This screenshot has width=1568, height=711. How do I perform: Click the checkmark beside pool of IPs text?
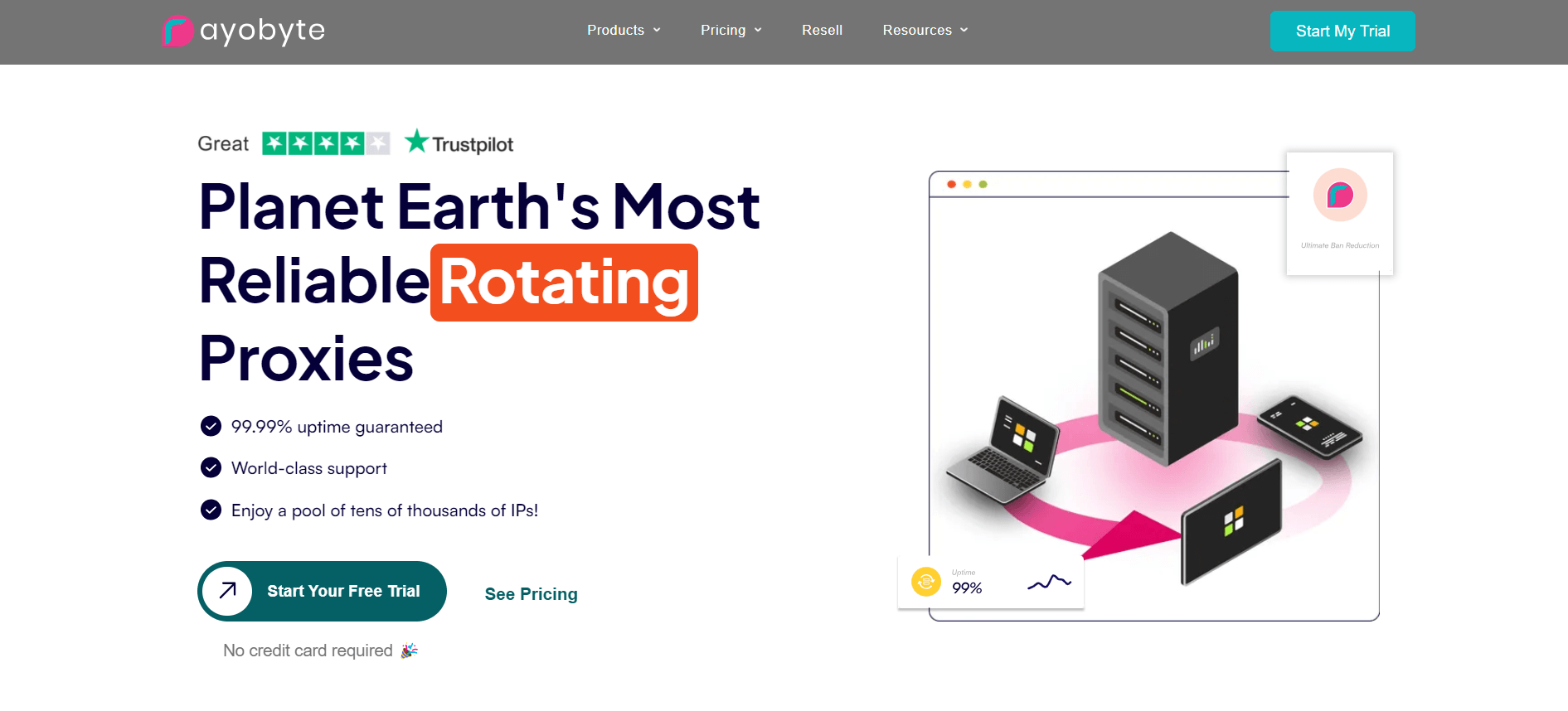click(211, 510)
